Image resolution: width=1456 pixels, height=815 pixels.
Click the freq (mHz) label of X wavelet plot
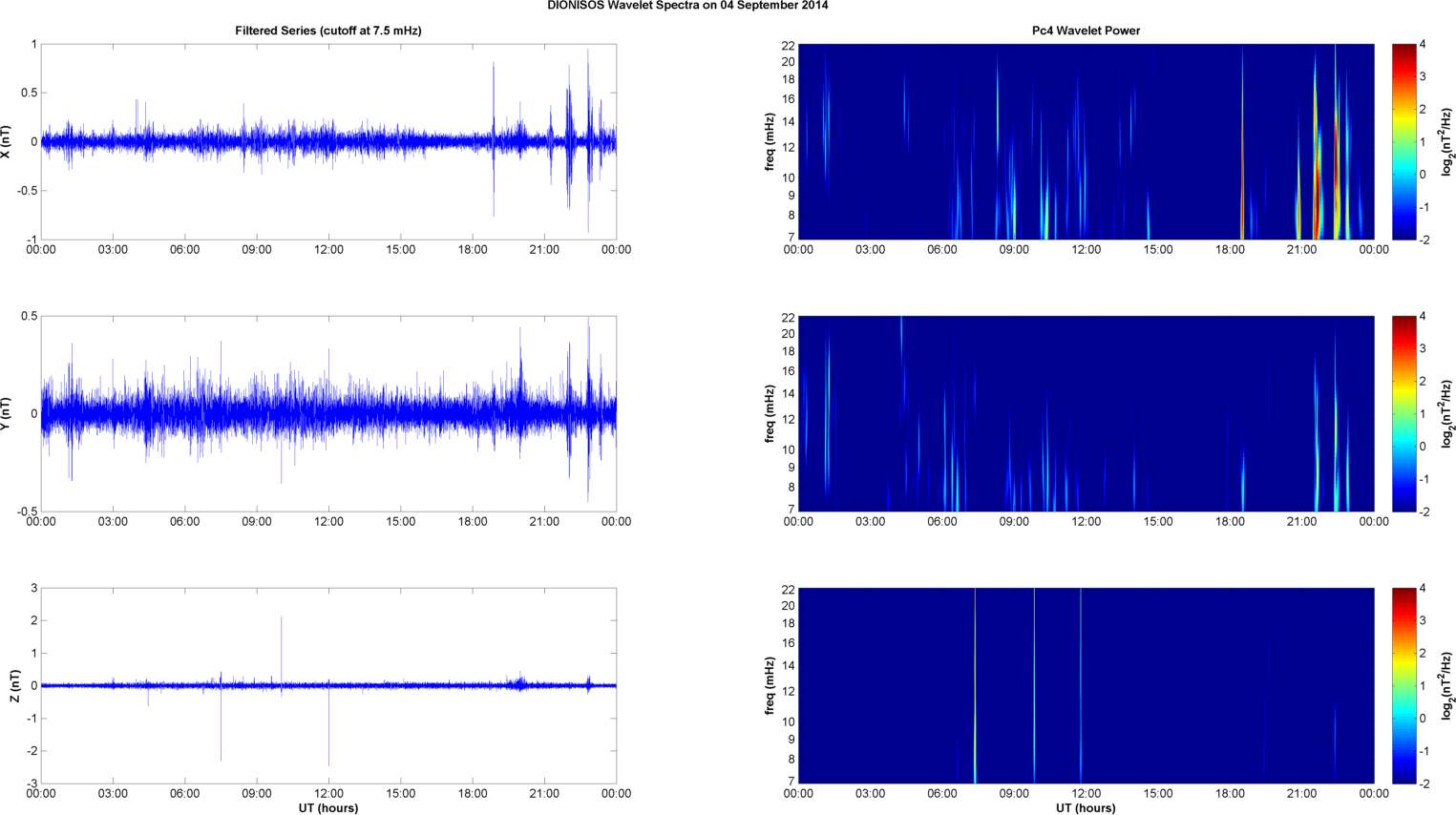(x=770, y=141)
